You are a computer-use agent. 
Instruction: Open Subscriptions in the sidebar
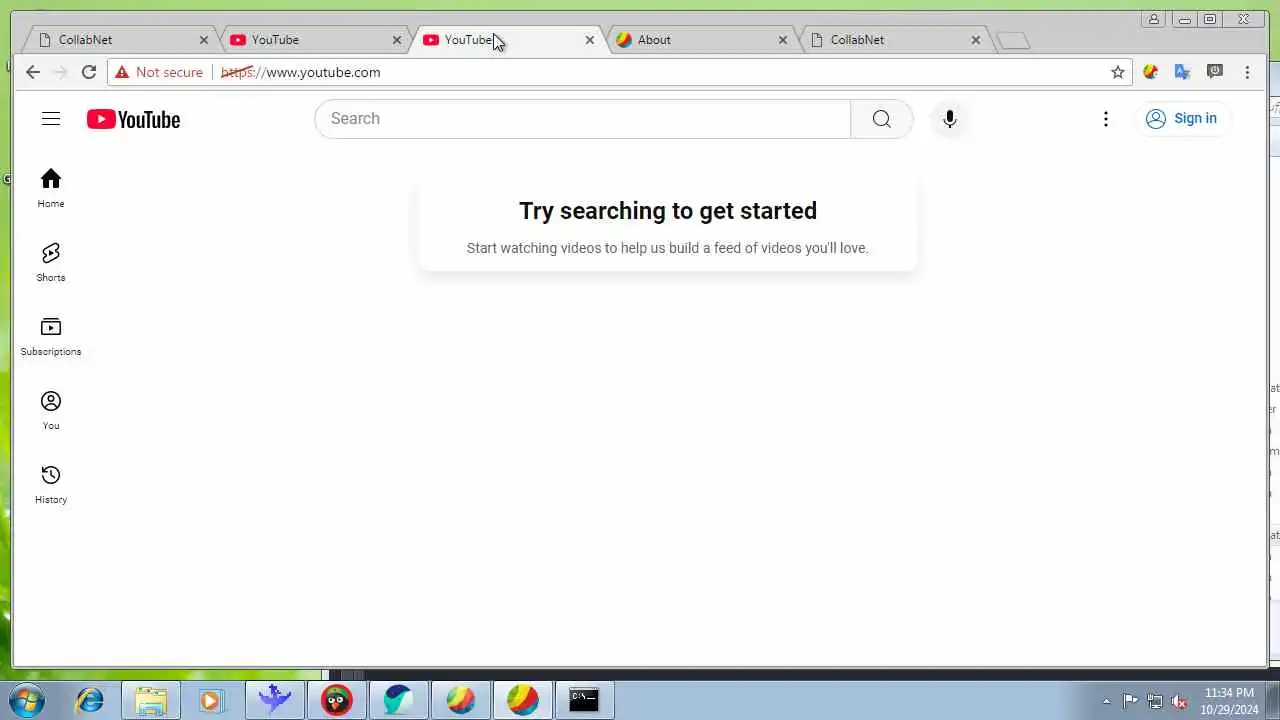click(x=51, y=336)
